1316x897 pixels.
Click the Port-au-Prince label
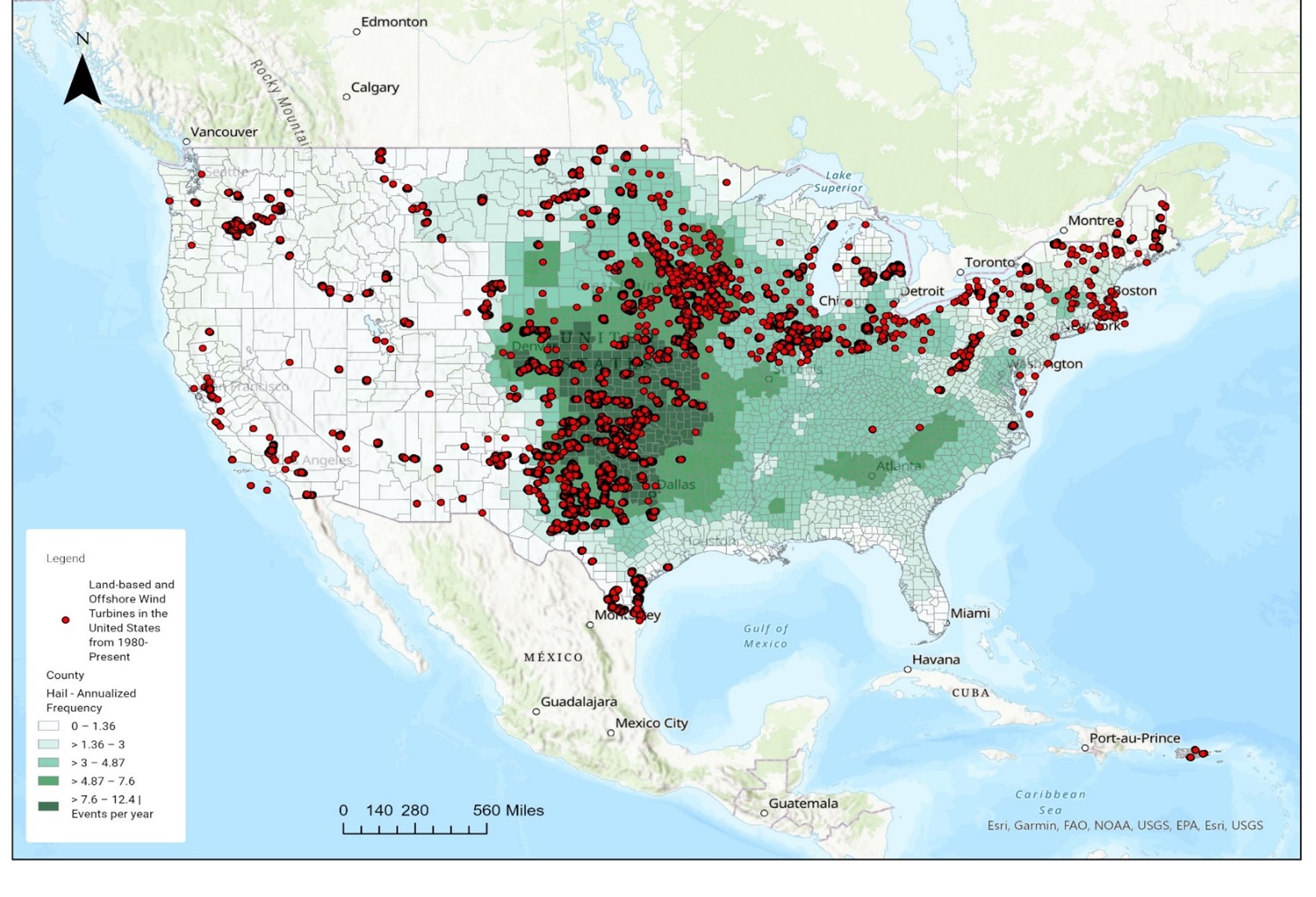(1134, 738)
